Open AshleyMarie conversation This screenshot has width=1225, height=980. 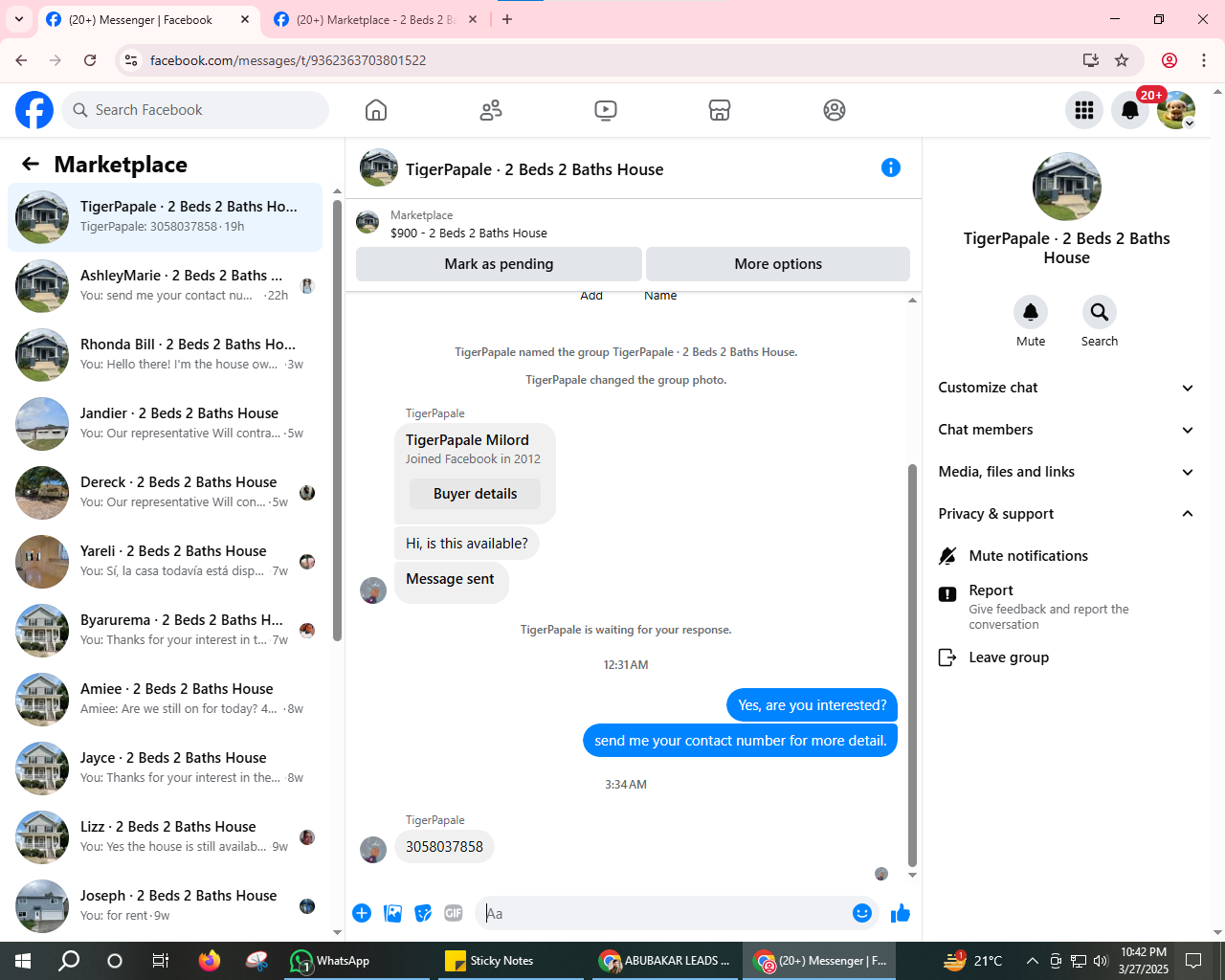[x=166, y=286]
